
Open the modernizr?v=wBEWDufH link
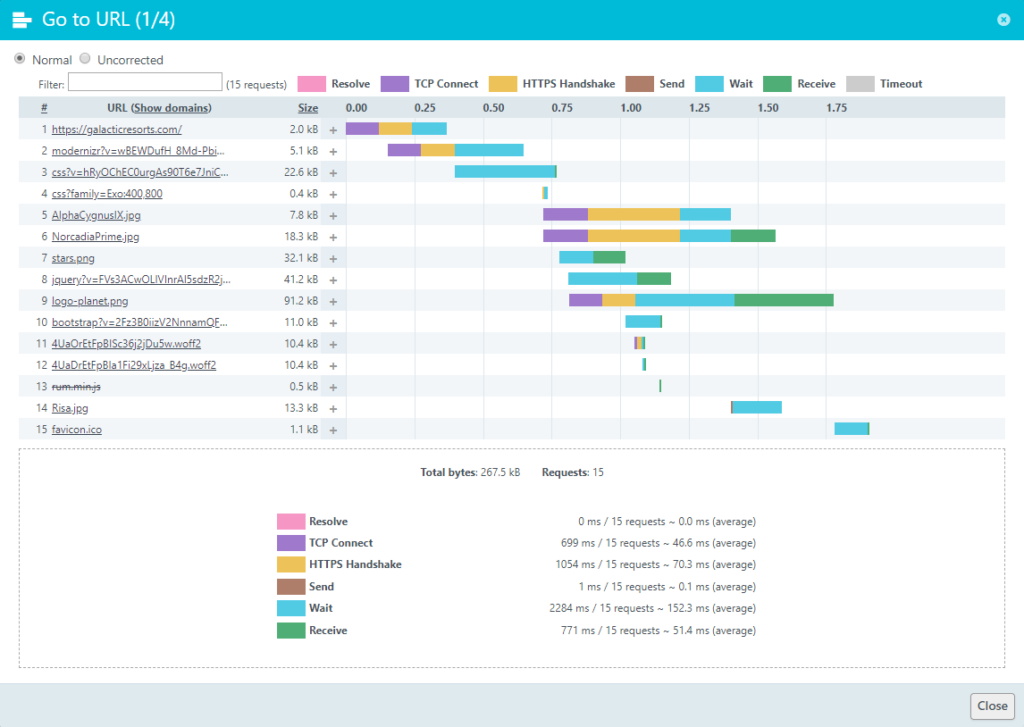(138, 151)
